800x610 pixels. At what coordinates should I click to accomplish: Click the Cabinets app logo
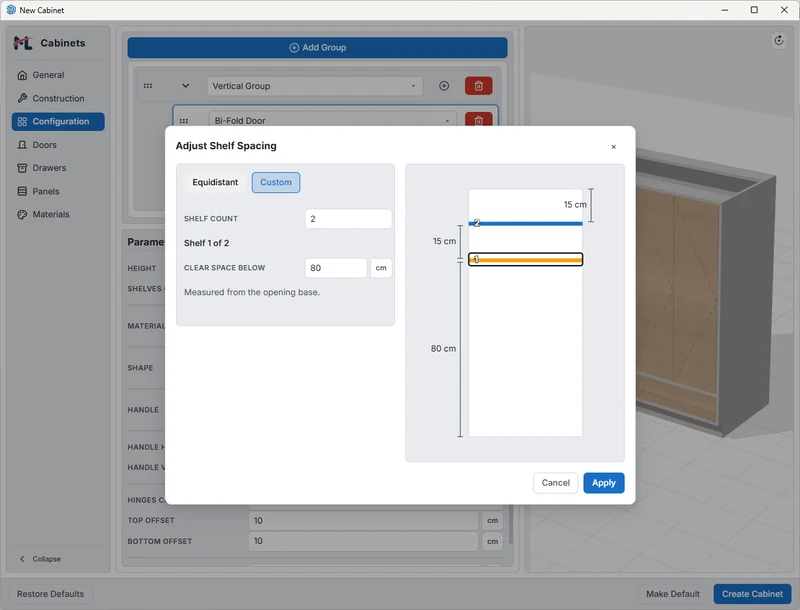point(23,43)
